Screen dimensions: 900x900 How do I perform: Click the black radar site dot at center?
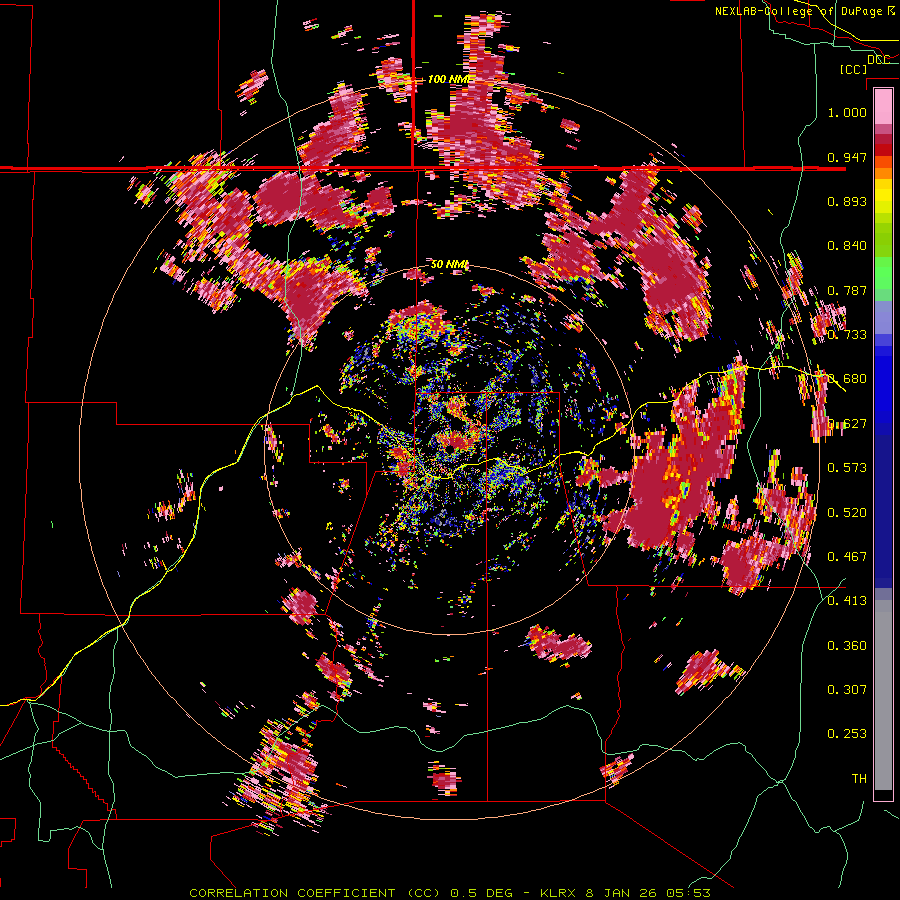tap(452, 447)
